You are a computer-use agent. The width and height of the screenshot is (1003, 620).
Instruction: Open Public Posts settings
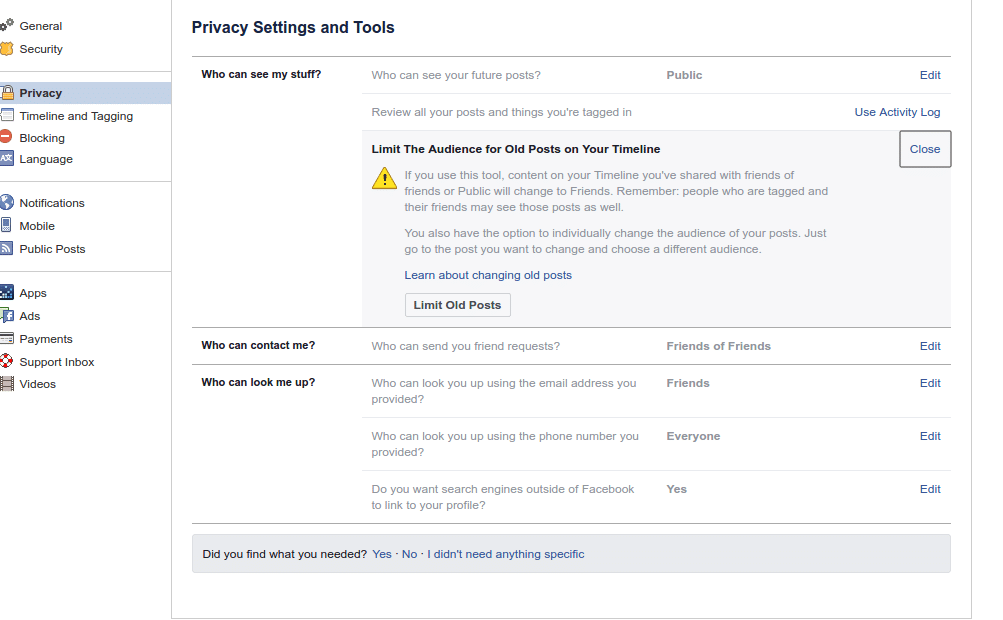pyautogui.click(x=52, y=249)
